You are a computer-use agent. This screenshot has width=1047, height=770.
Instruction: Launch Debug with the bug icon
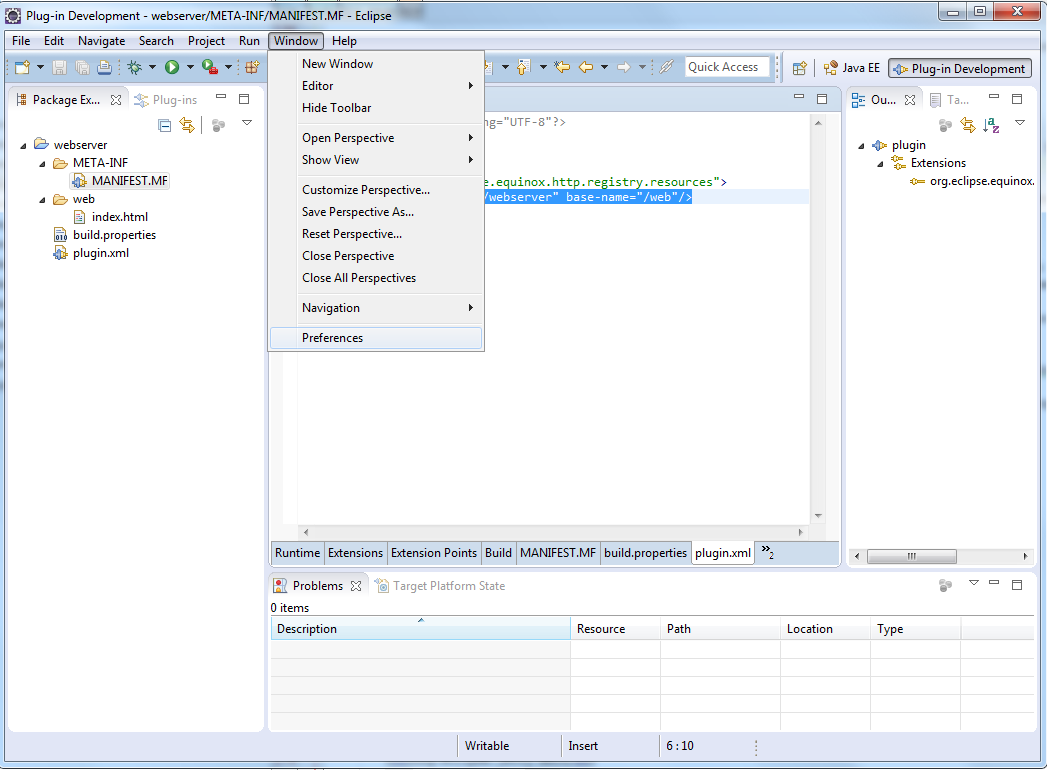click(135, 67)
